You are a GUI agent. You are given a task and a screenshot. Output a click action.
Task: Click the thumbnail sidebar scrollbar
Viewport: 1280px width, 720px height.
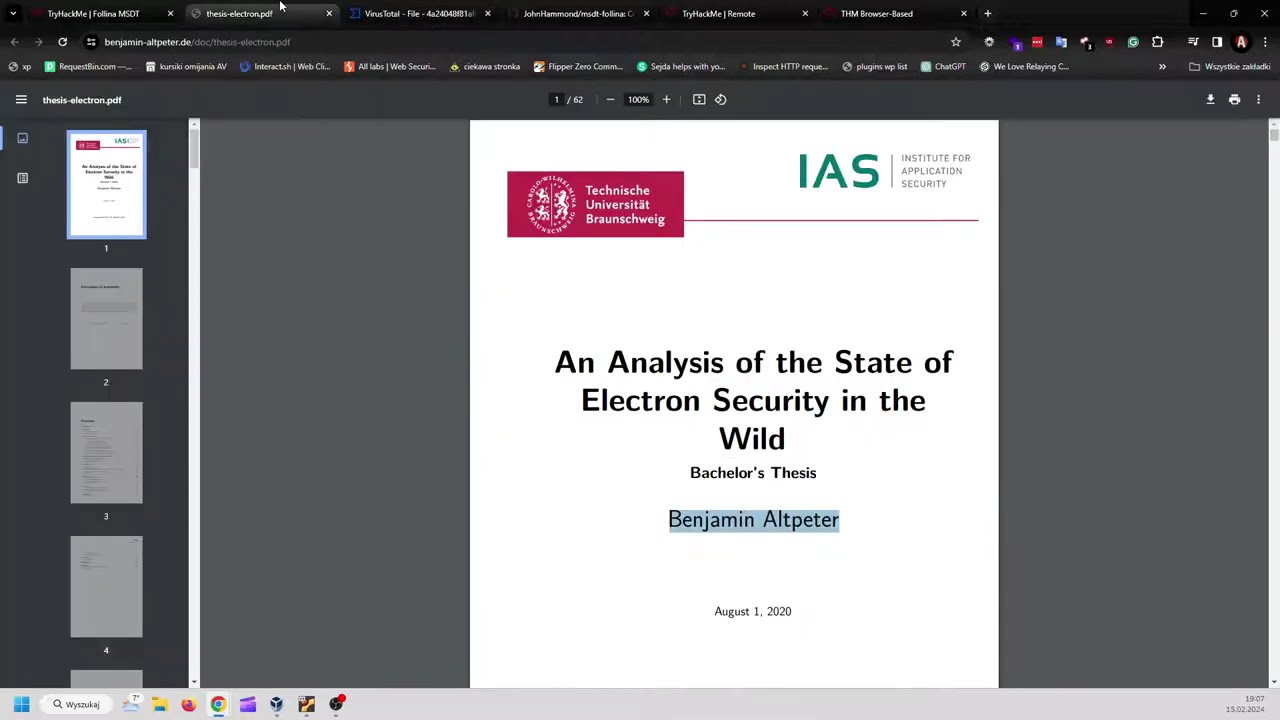[x=194, y=147]
